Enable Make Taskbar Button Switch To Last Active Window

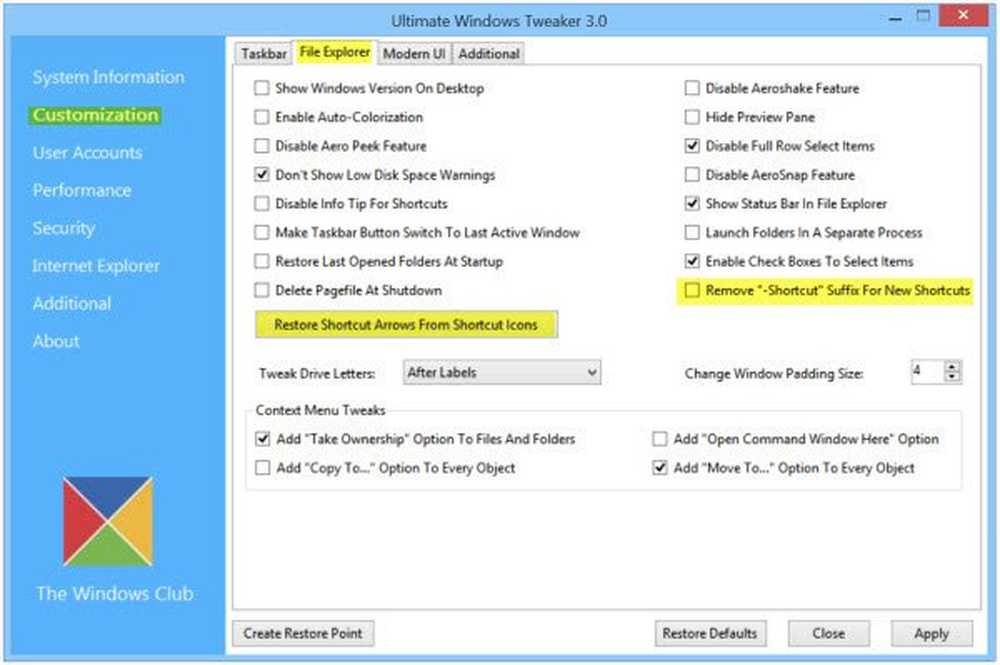[261, 232]
